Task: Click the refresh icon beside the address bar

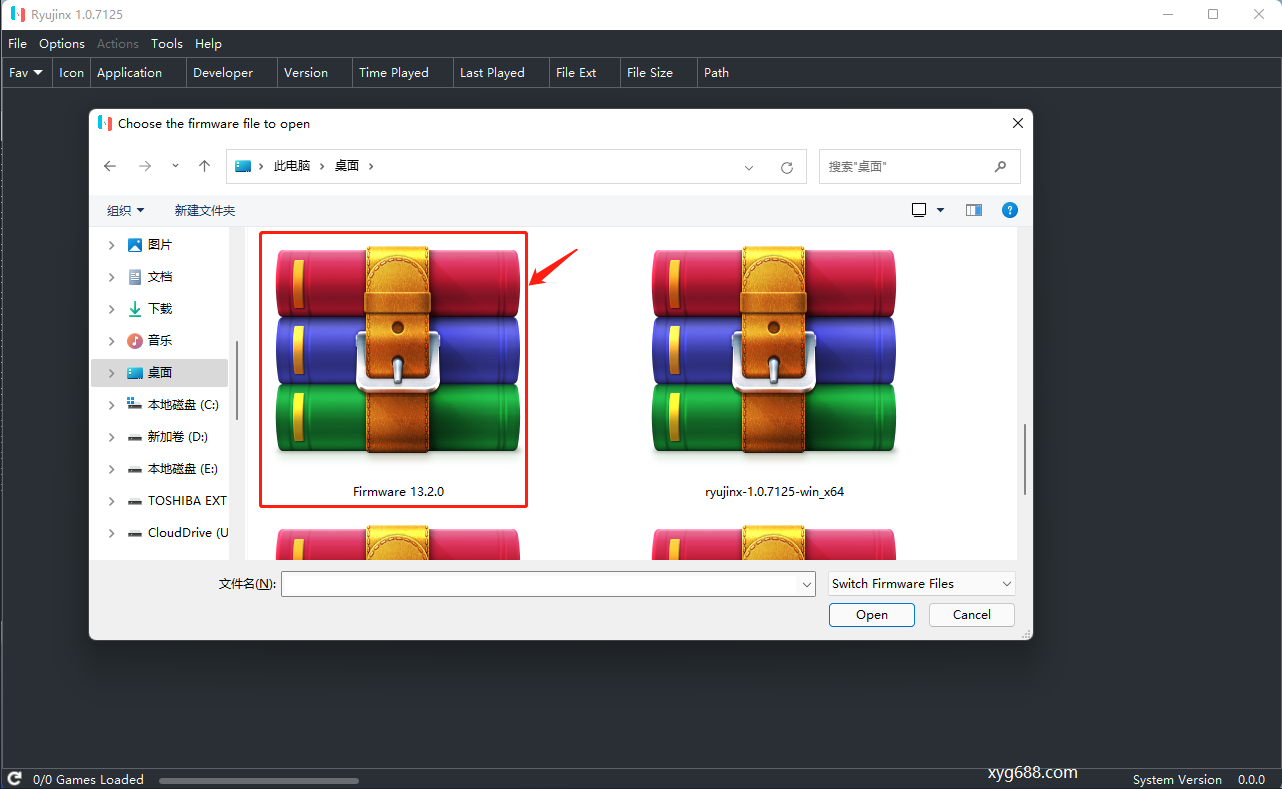Action: pos(787,167)
